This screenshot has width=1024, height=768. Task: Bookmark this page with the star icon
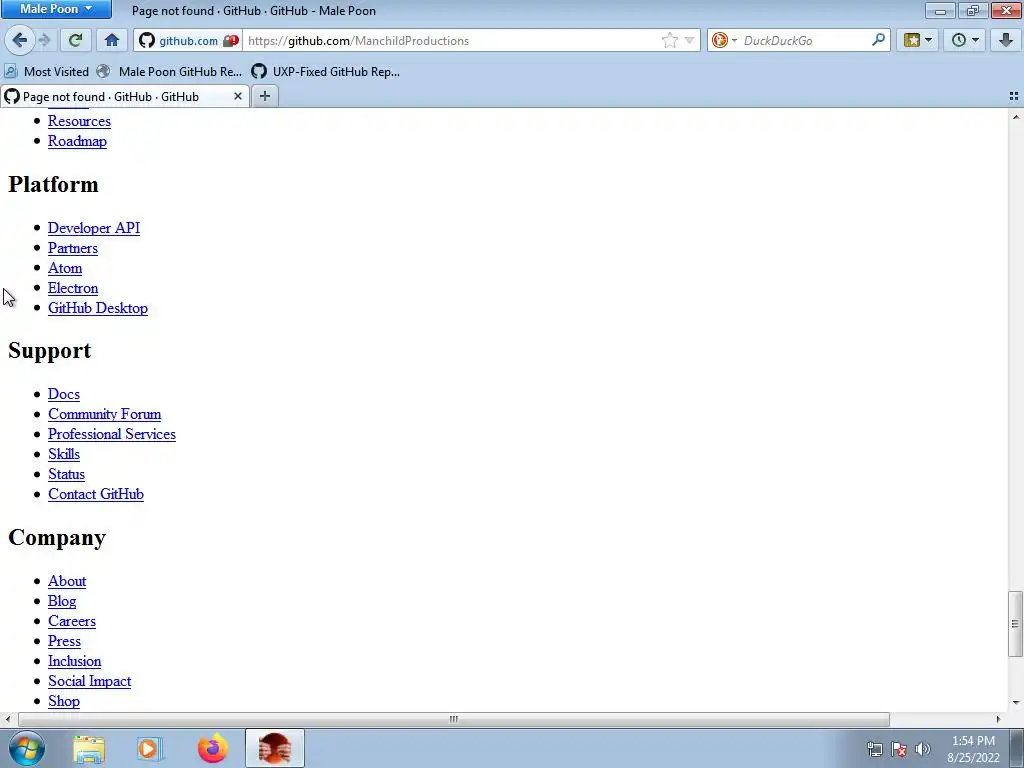tap(669, 40)
